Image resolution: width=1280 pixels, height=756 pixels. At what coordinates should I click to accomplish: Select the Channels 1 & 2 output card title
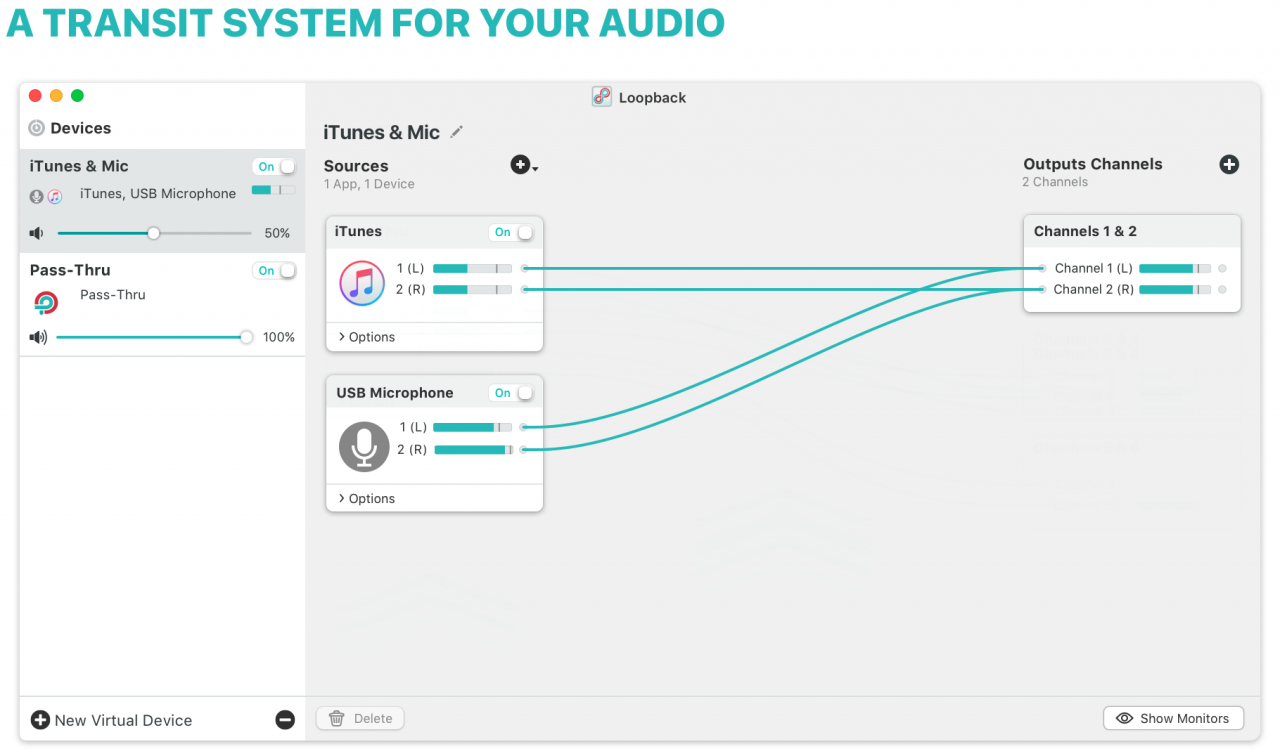1085,231
